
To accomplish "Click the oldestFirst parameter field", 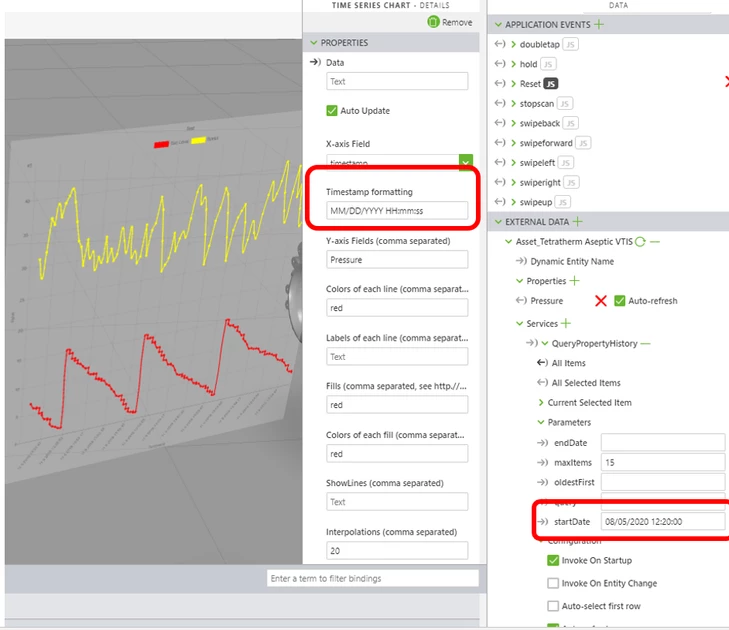I will click(x=663, y=482).
